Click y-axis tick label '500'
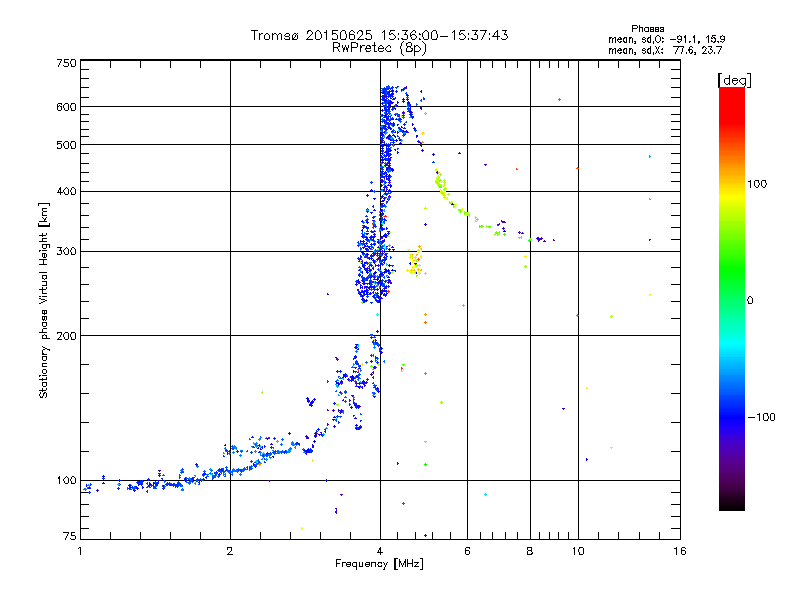 coord(66,145)
